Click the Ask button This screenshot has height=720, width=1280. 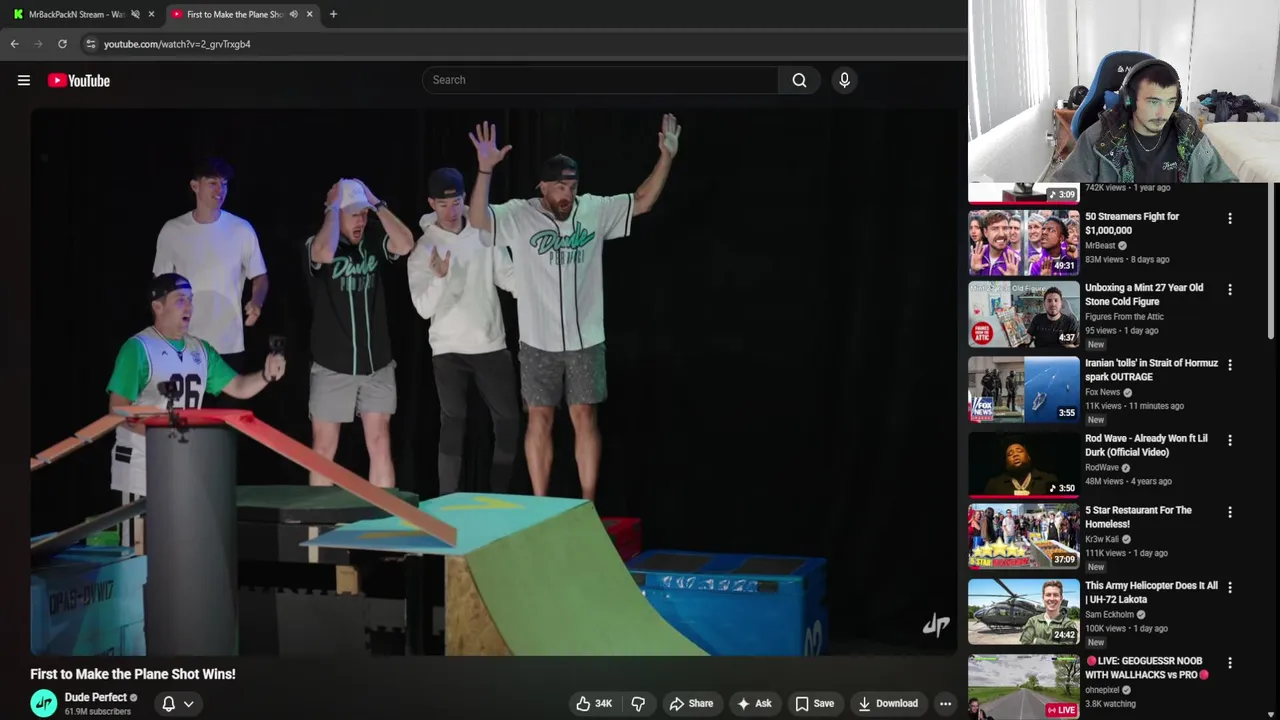(x=754, y=704)
